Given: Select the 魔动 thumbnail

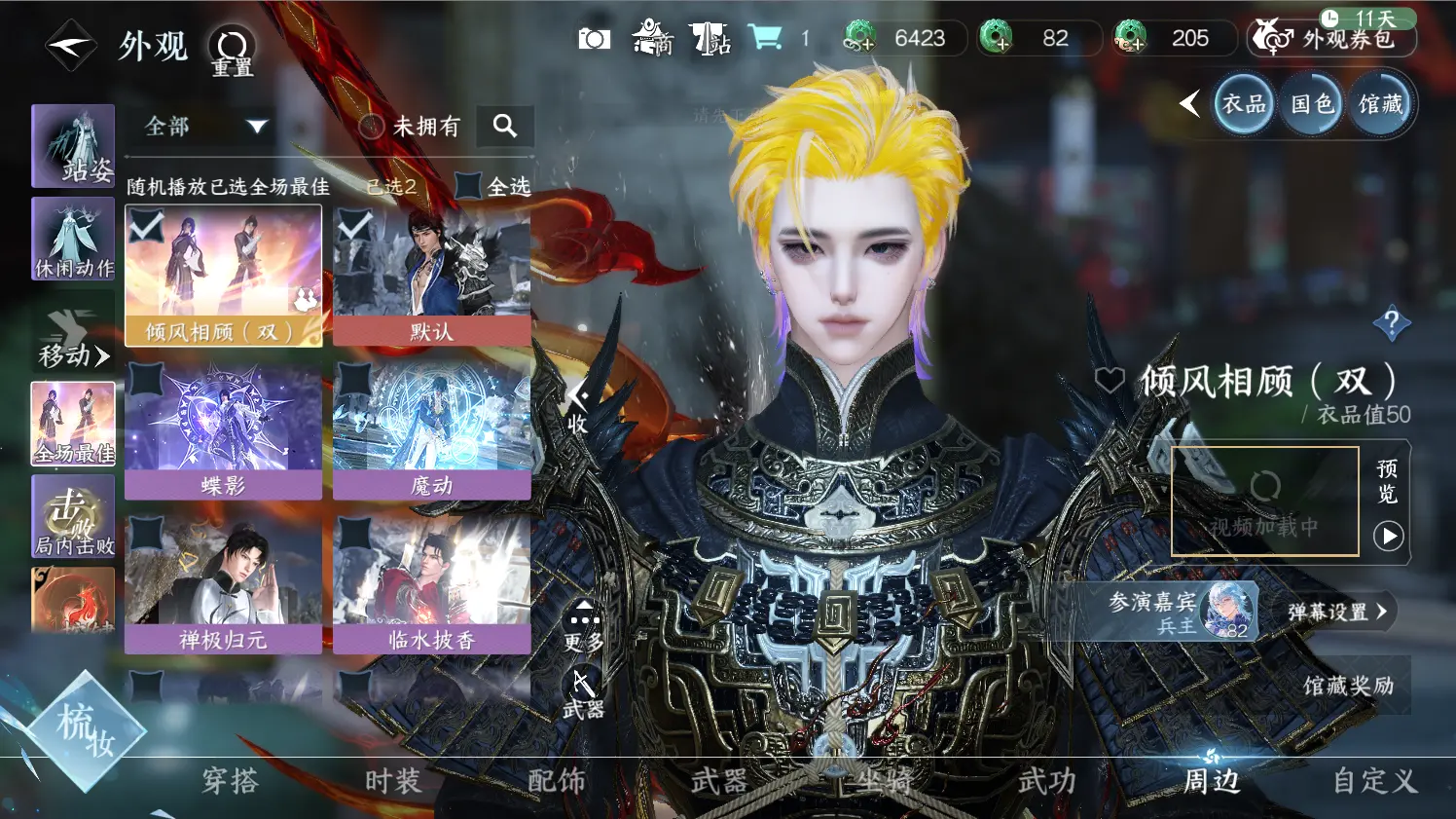Looking at the screenshot, I should pyautogui.click(x=432, y=429).
